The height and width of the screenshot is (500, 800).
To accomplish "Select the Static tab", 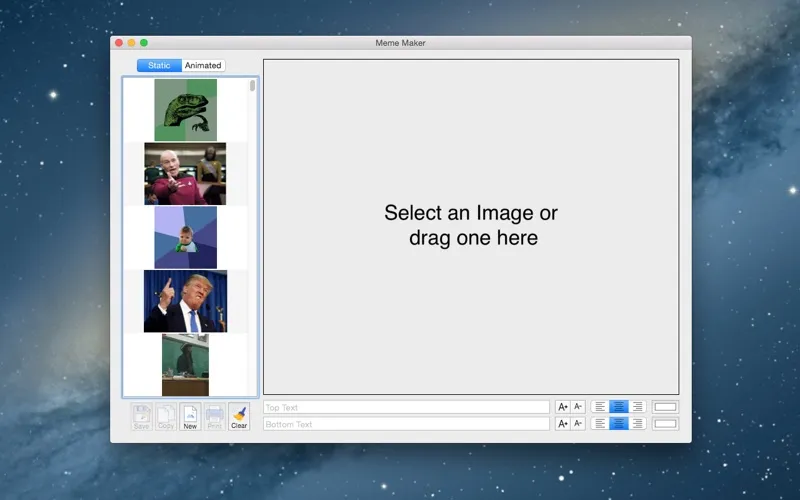I will pos(159,66).
